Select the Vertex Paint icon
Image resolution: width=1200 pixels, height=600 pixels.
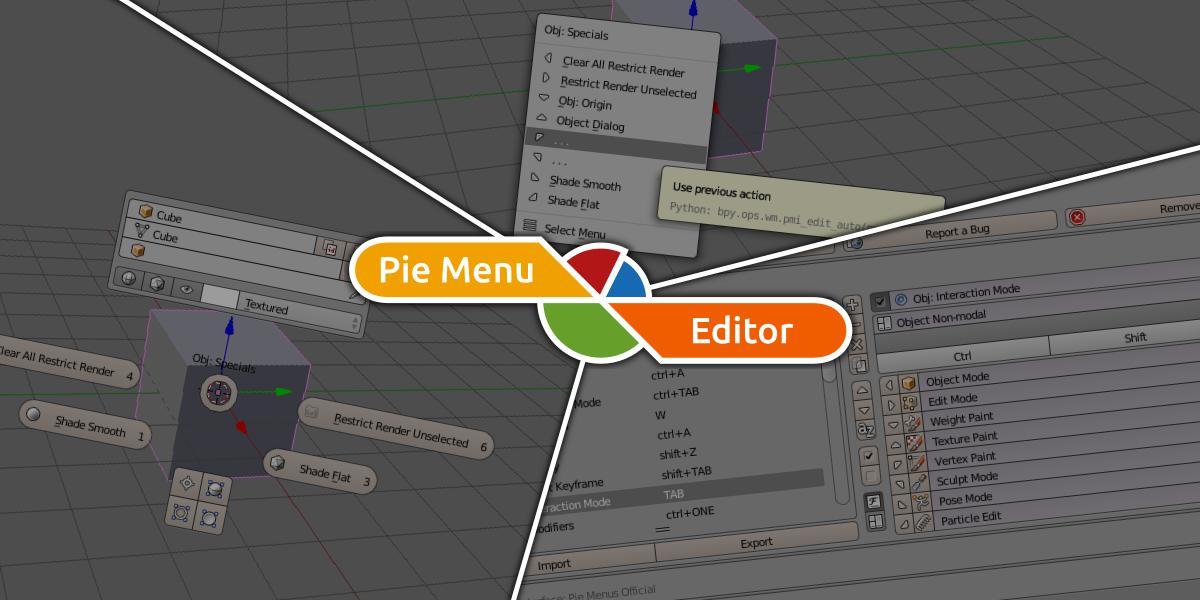(919, 461)
